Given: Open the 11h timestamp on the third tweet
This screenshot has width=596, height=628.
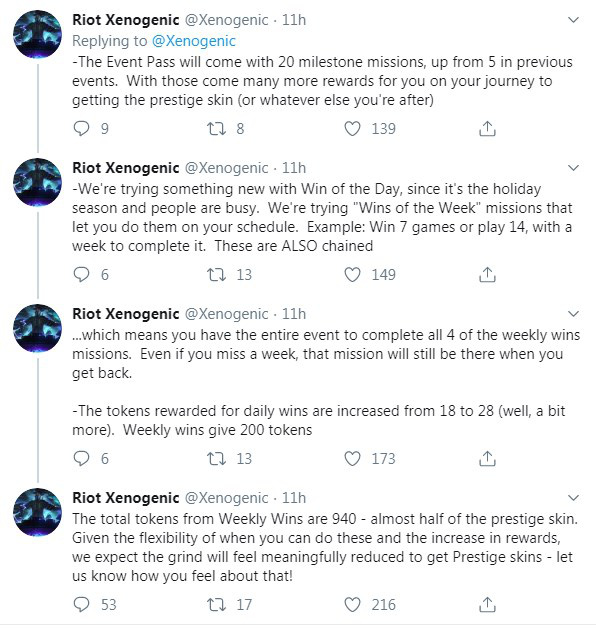Looking at the screenshot, I should tap(294, 314).
